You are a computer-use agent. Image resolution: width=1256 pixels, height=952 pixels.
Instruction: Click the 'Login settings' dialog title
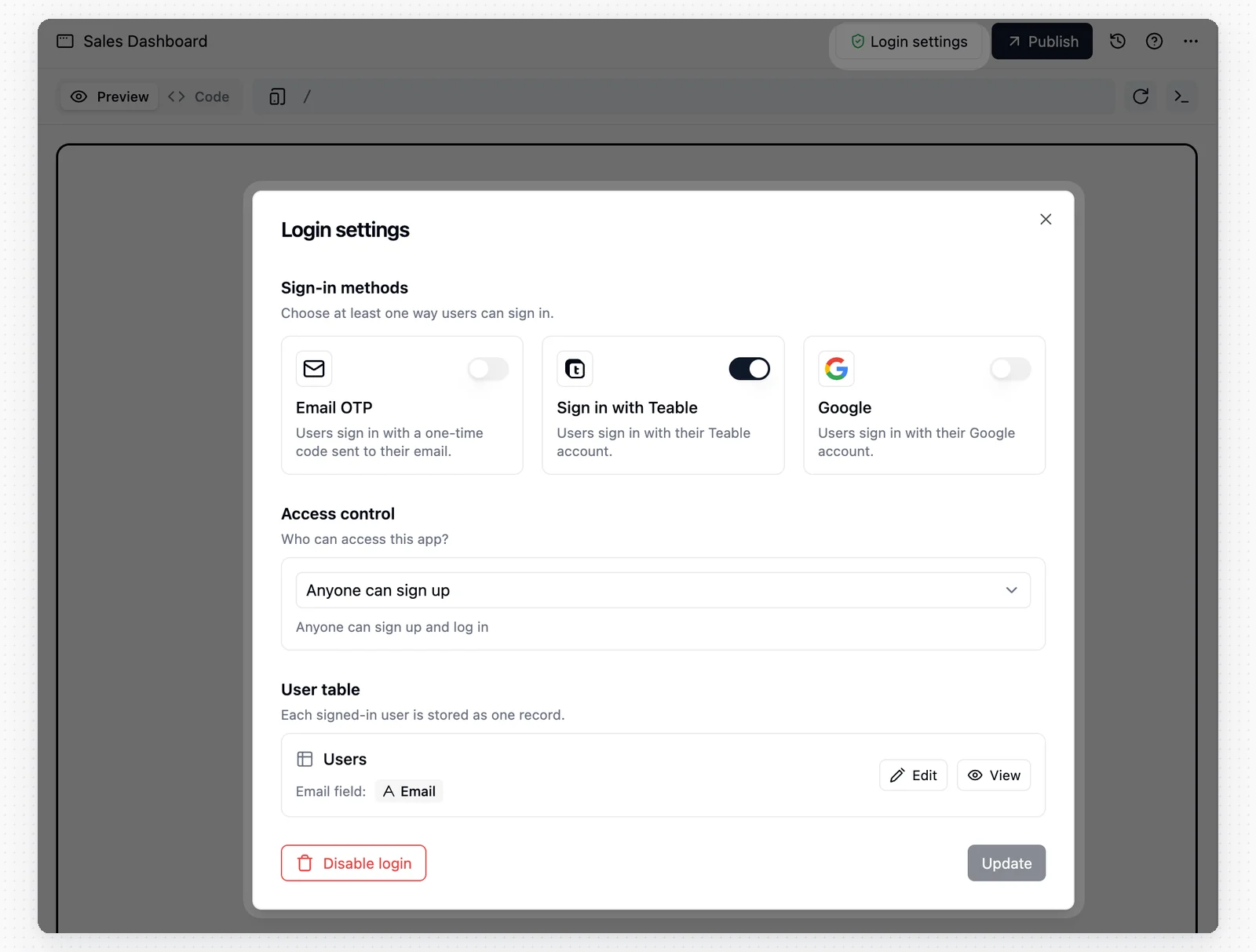pyautogui.click(x=345, y=230)
